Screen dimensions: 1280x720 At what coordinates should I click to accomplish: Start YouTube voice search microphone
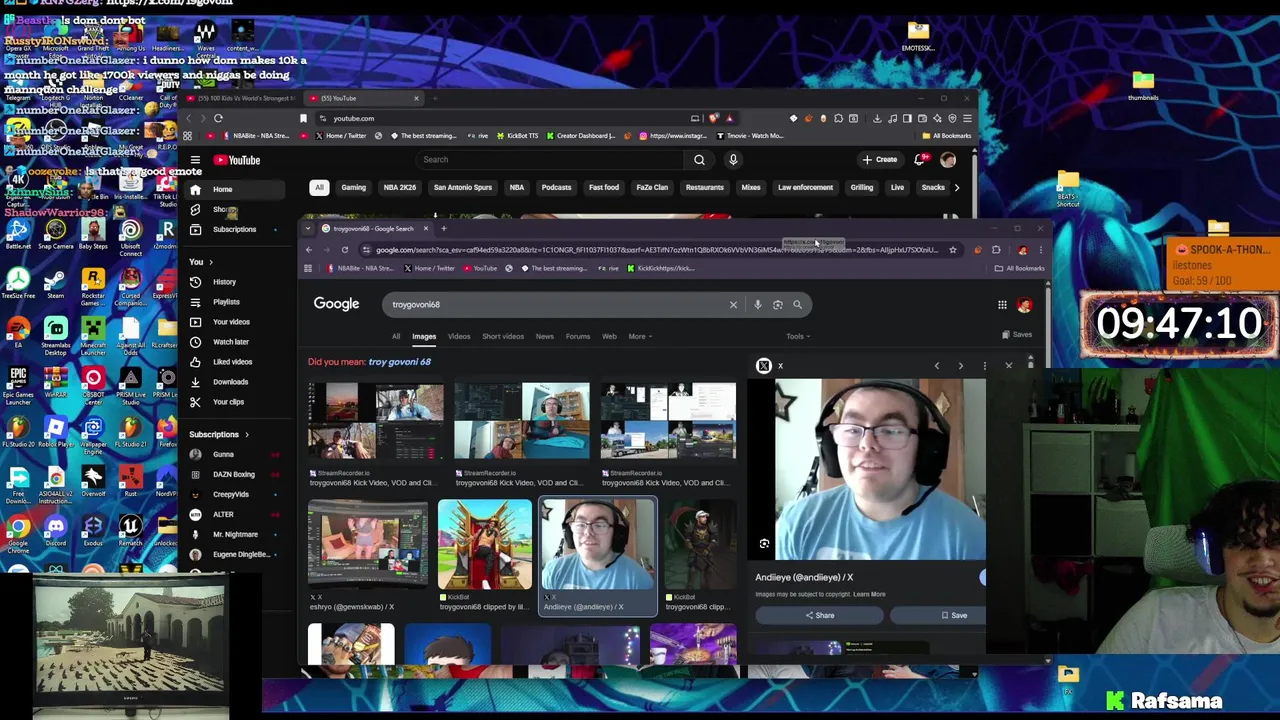point(733,160)
